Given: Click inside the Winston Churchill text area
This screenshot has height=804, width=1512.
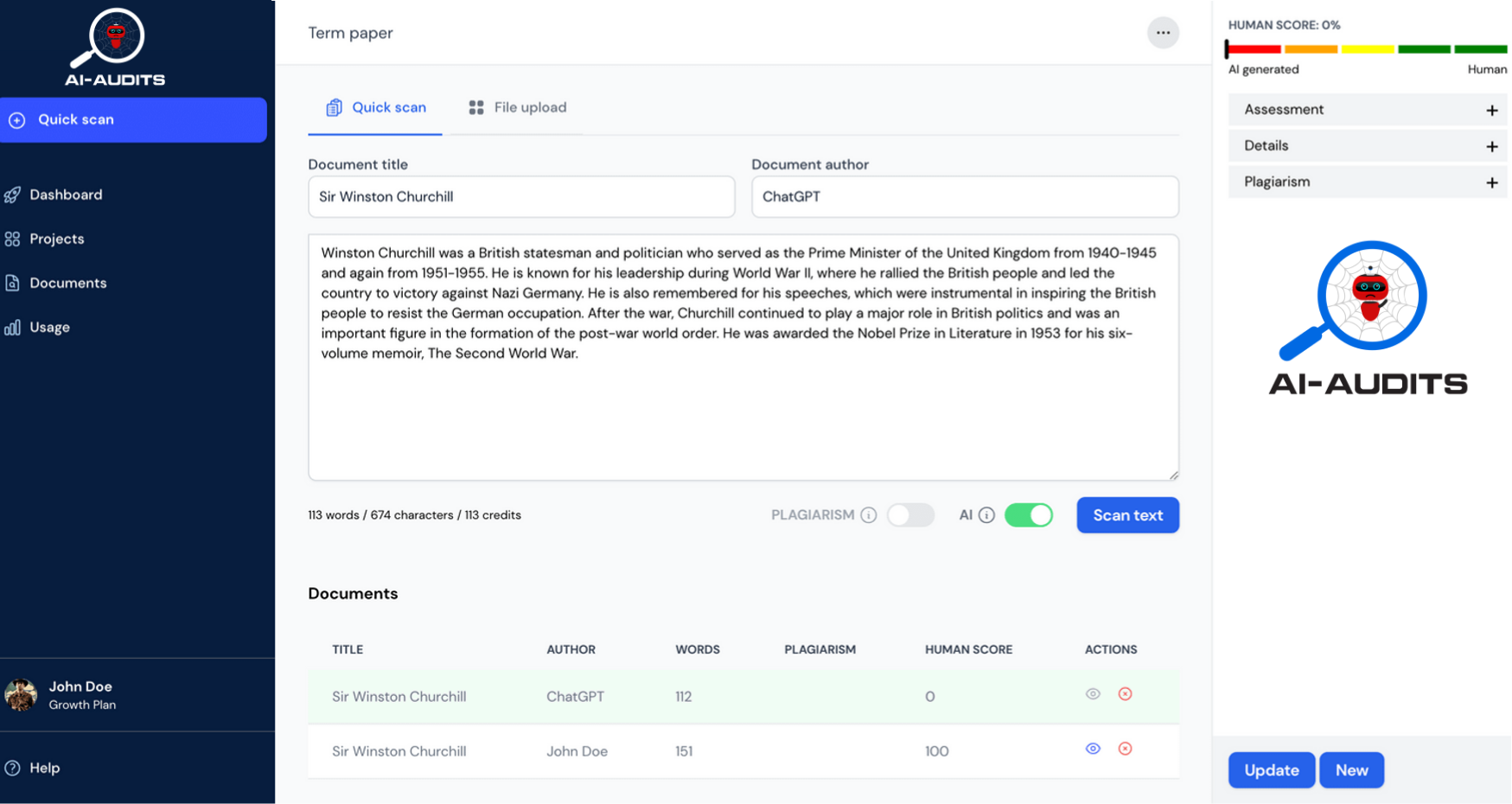Looking at the screenshot, I should tap(743, 357).
